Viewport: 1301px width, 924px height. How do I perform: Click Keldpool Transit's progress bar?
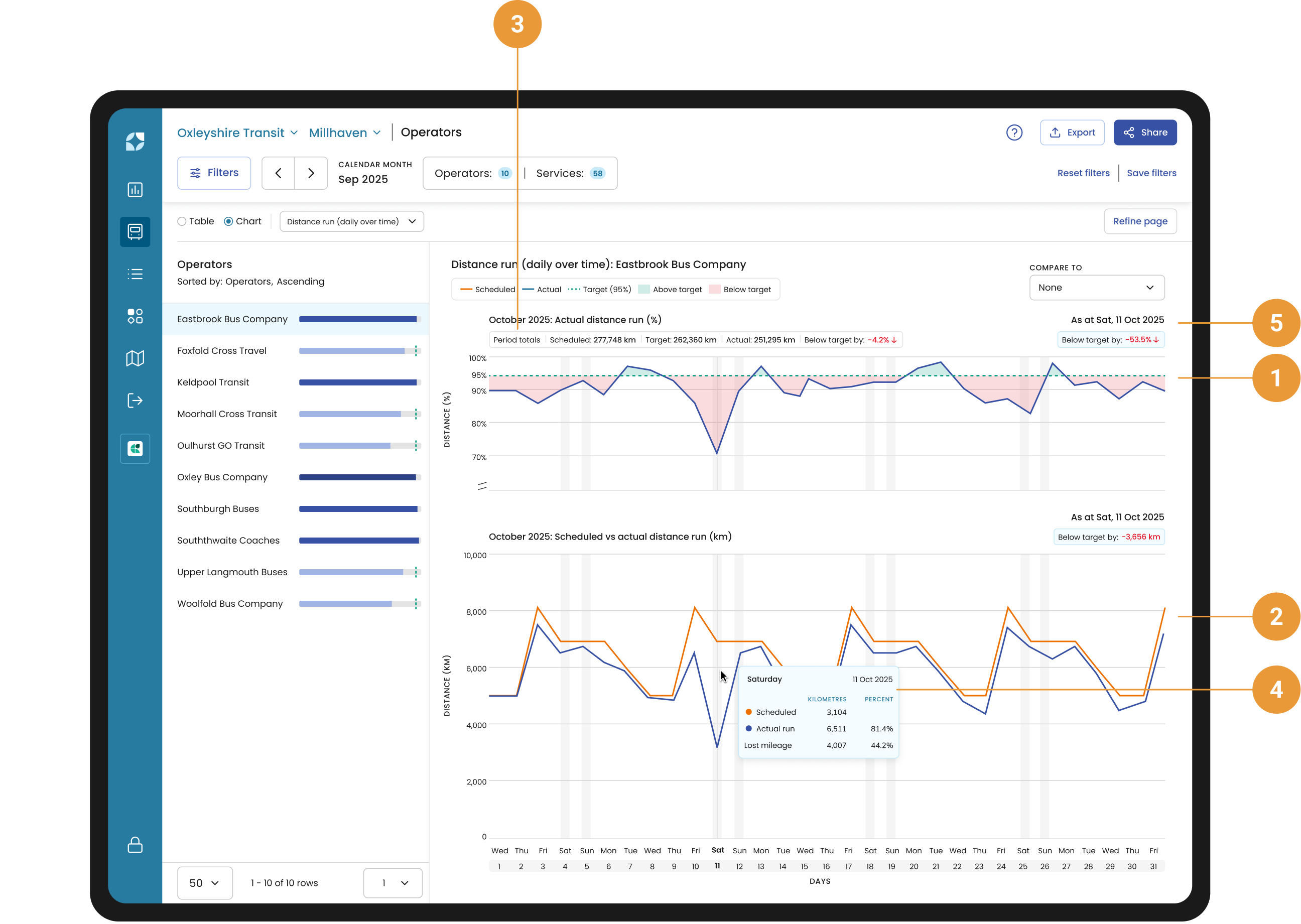coord(359,382)
